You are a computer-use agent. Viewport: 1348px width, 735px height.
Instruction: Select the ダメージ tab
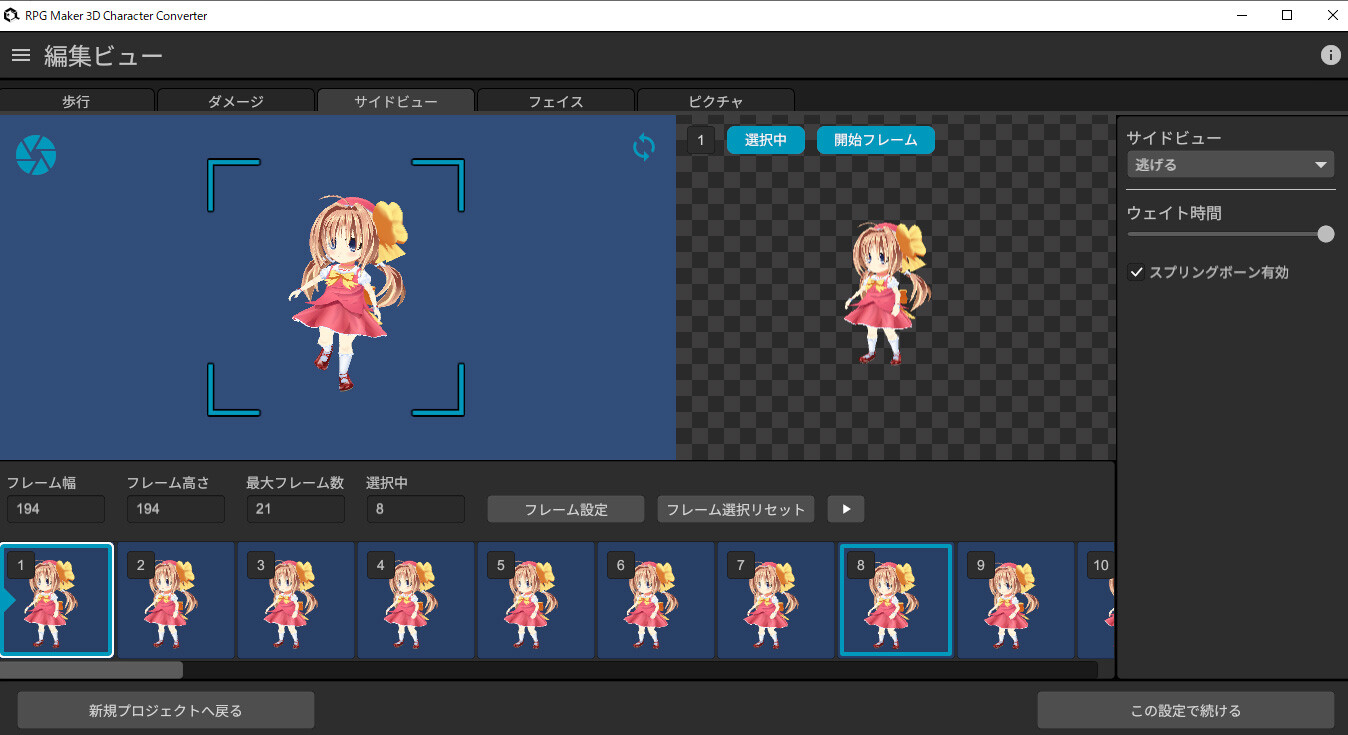click(236, 101)
